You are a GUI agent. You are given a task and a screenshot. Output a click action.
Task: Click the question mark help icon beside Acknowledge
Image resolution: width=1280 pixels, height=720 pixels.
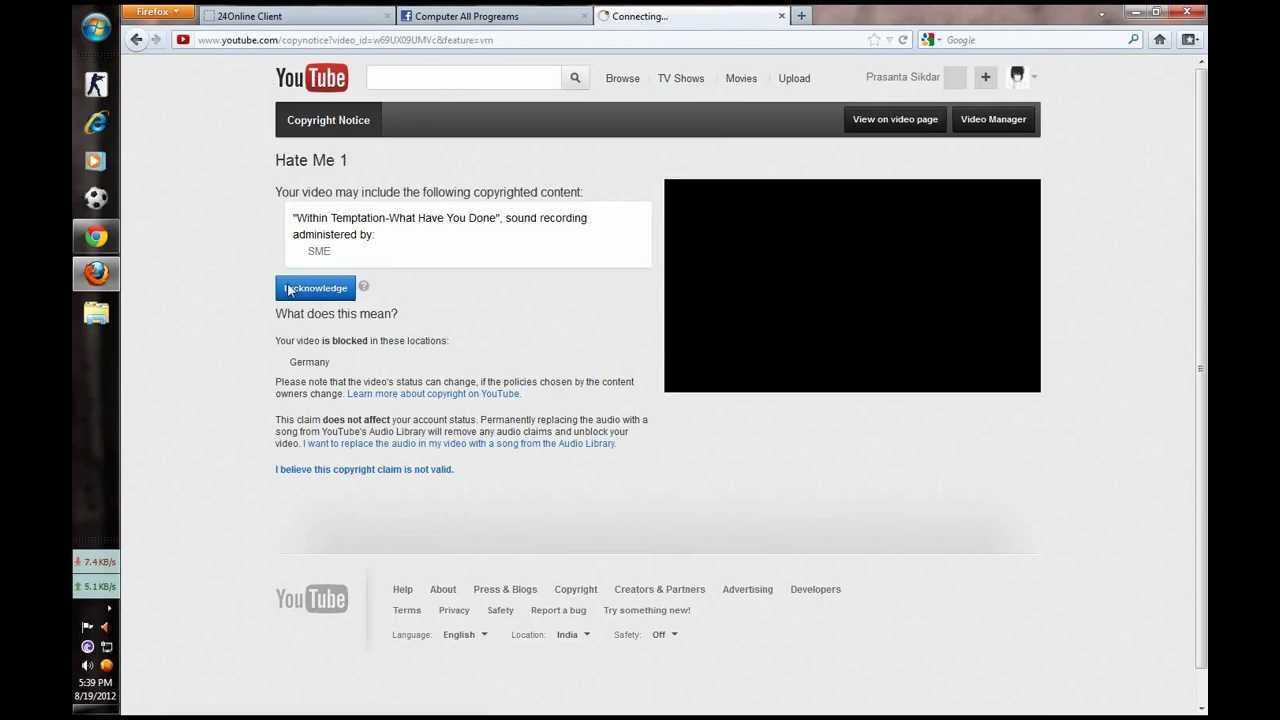[x=364, y=287]
